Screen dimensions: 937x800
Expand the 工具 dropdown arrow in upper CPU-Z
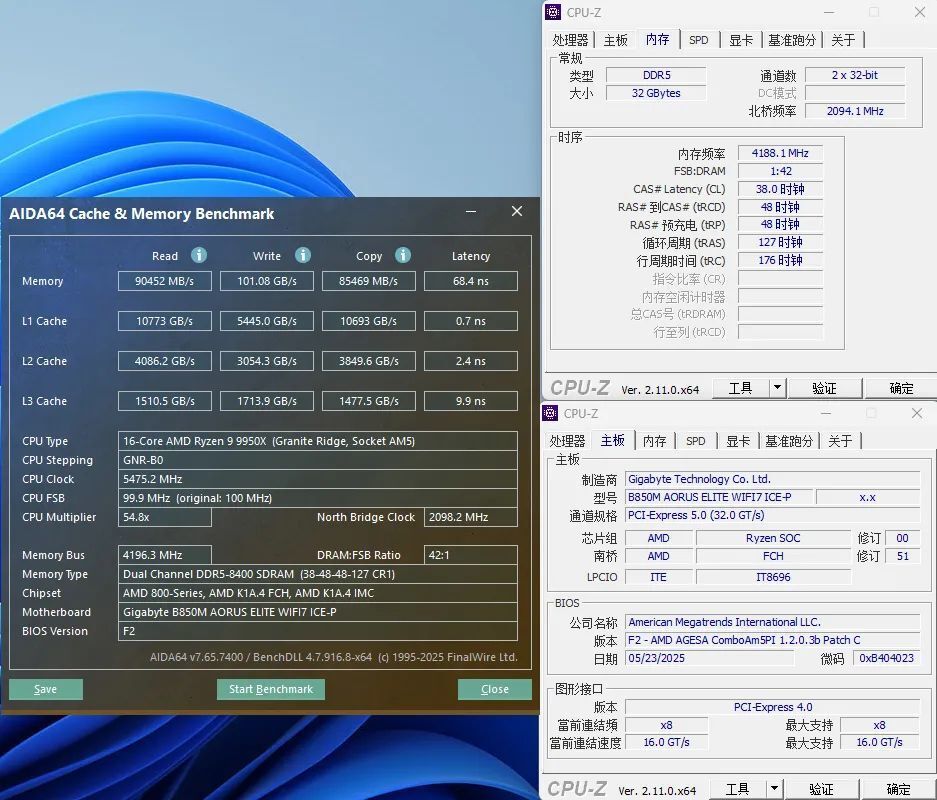777,388
